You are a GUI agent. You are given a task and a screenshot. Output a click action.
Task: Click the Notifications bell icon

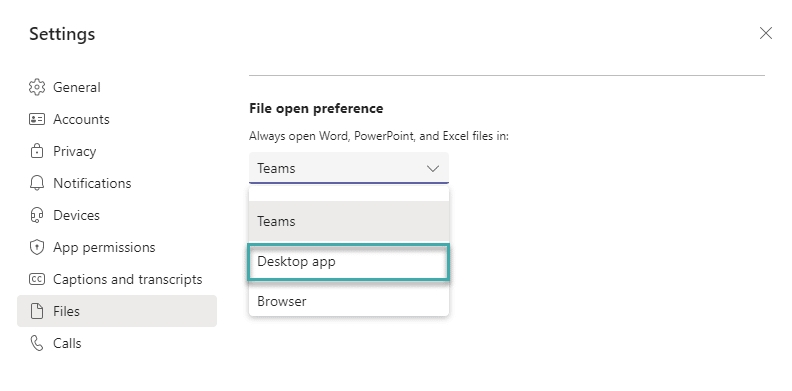click(37, 183)
